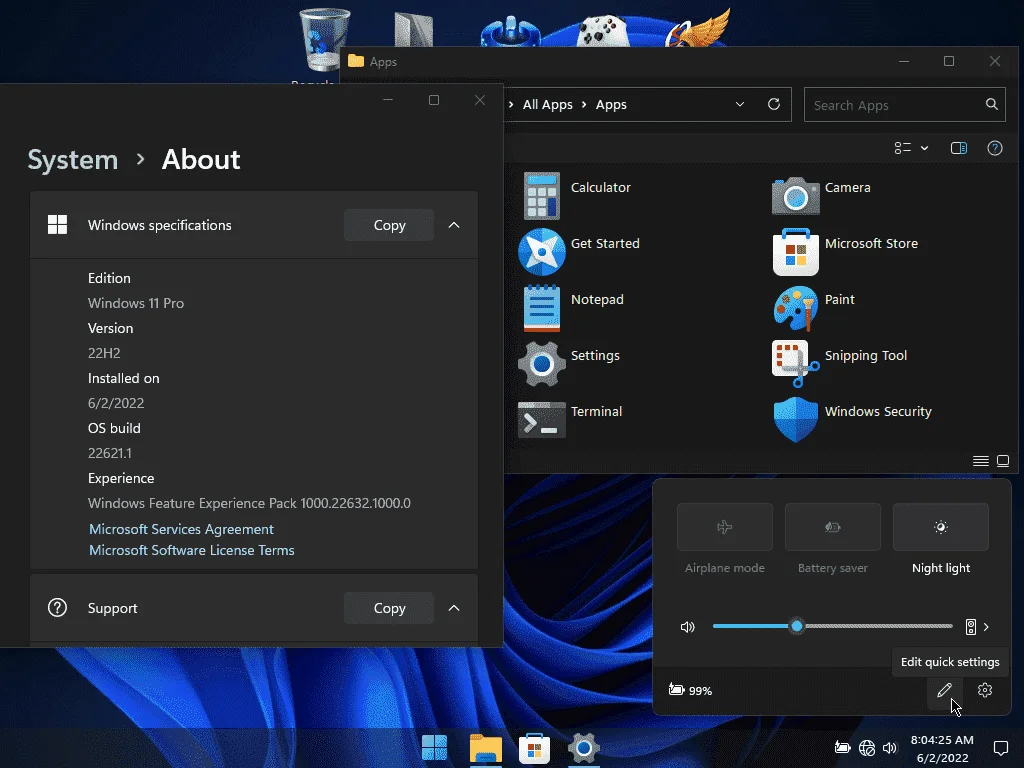The image size is (1024, 768).
Task: Click the battery 99% indicator
Action: tap(690, 690)
